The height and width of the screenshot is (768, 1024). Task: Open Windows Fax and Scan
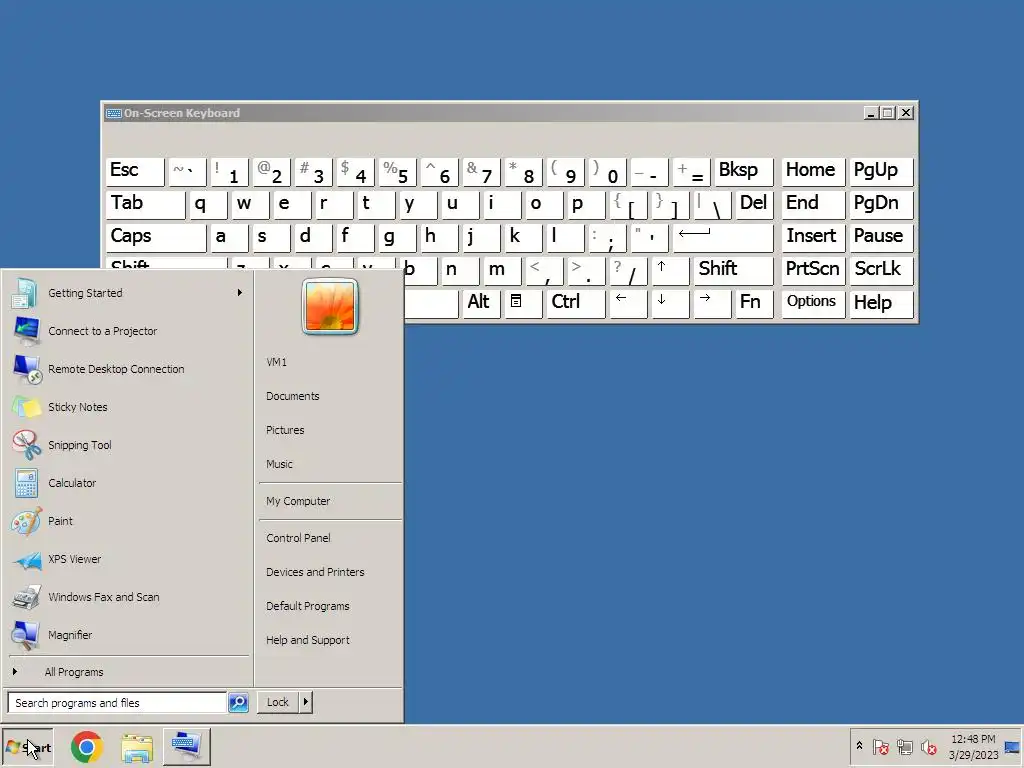coord(128,597)
